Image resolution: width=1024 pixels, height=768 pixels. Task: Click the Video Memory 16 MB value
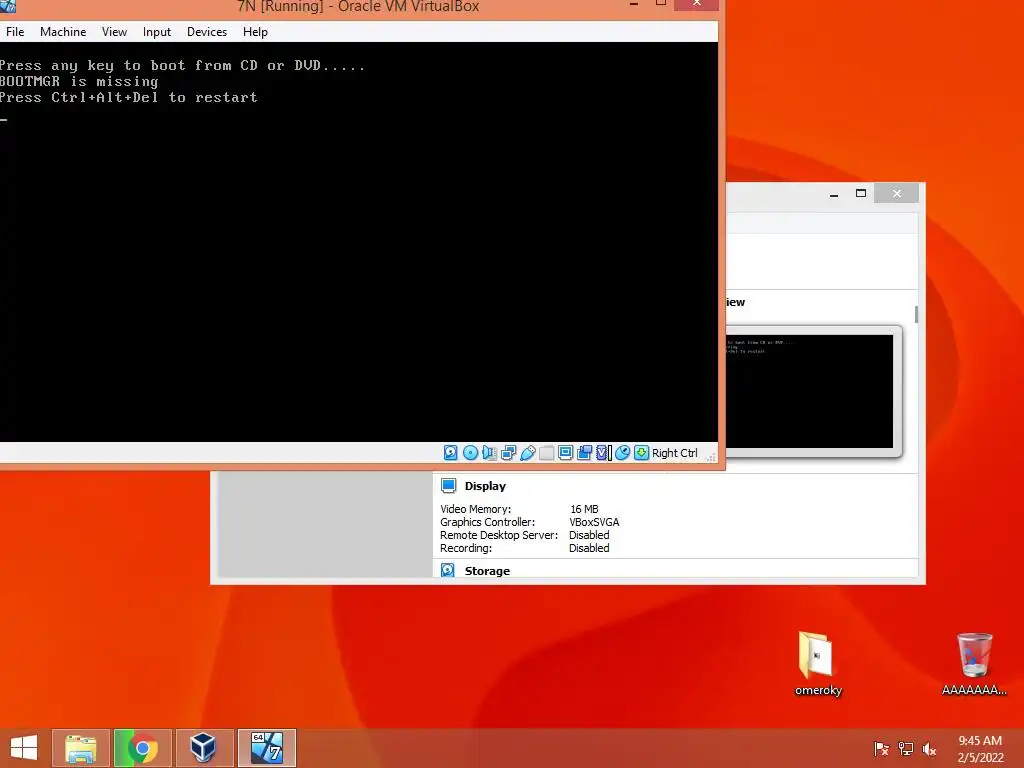click(584, 509)
